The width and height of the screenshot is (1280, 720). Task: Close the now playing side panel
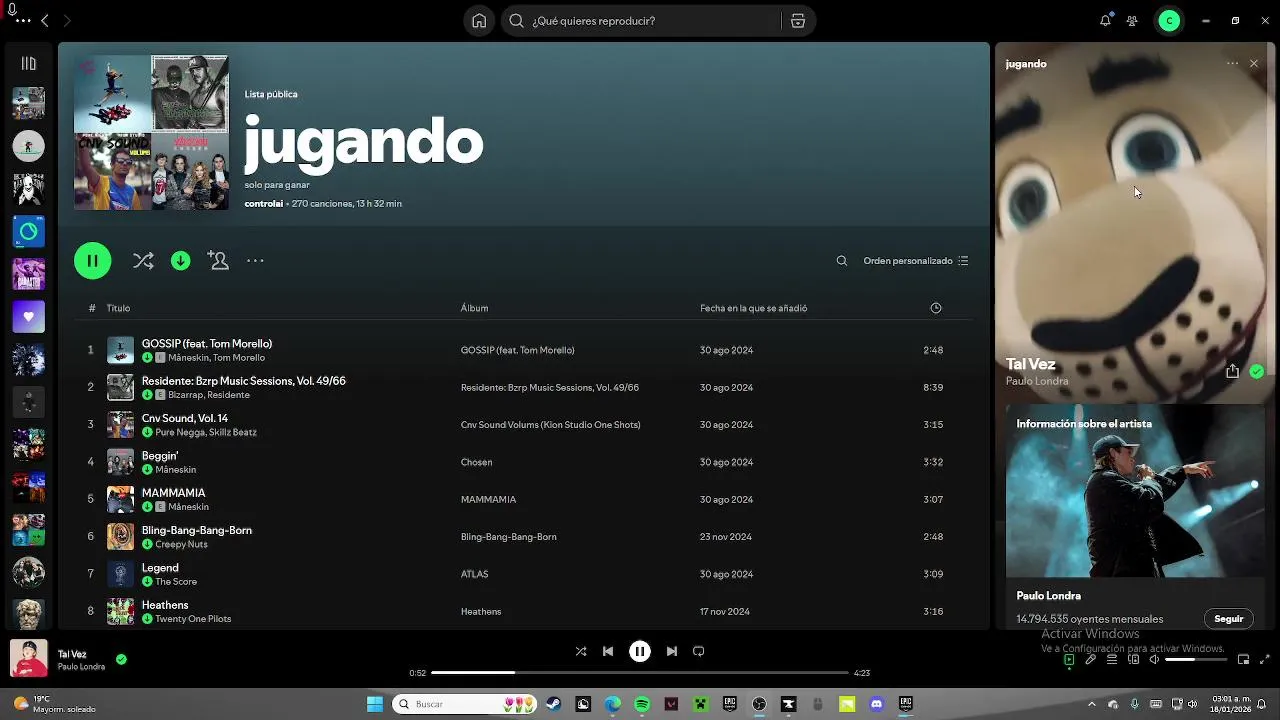(1254, 64)
